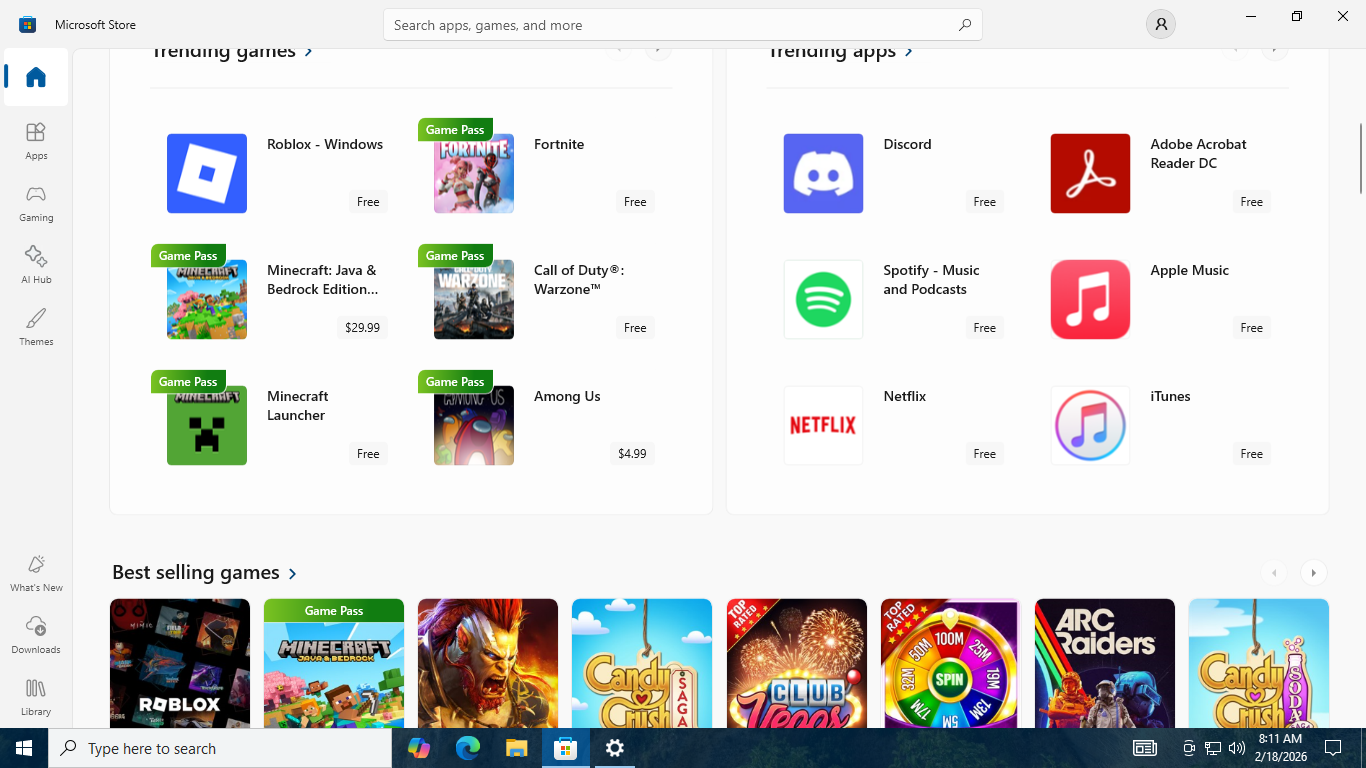Open the Candy Crush Soda thumbnail
Screen dimensions: 1366x768
coord(1259,663)
